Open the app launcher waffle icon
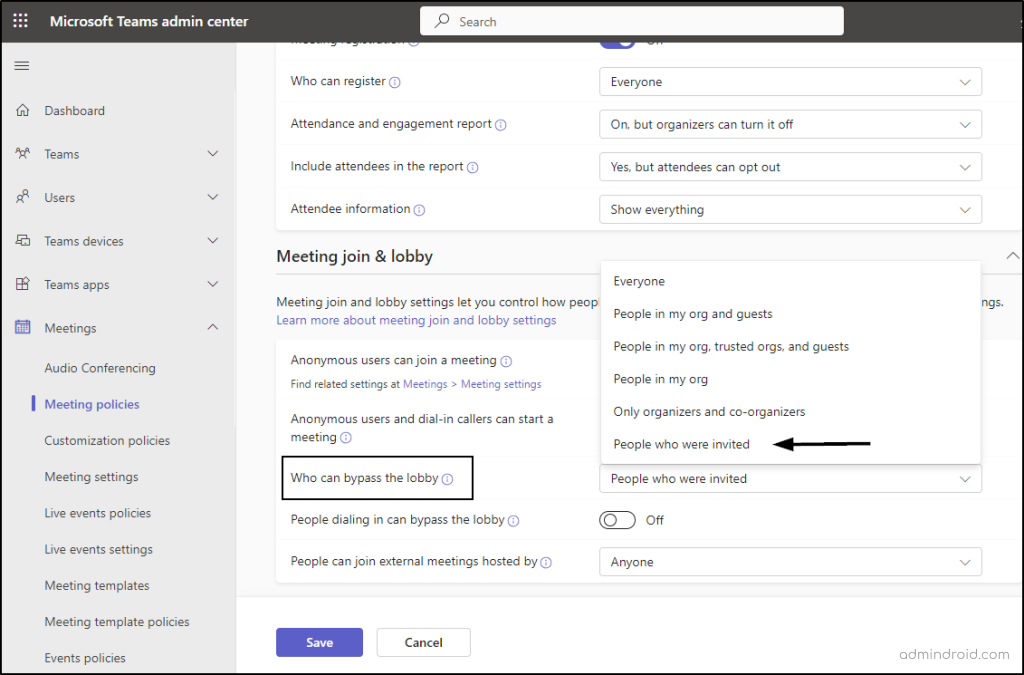The width and height of the screenshot is (1024, 675). pyautogui.click(x=20, y=21)
